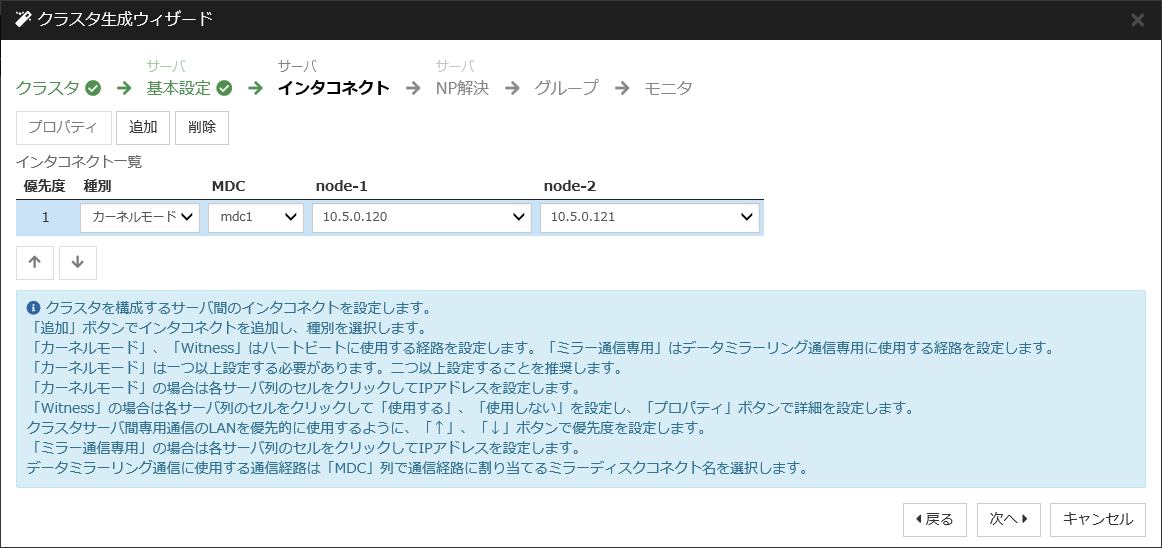Open the node-1 IP address dropdown
Screen dimensions: 1162x548
click(421, 217)
